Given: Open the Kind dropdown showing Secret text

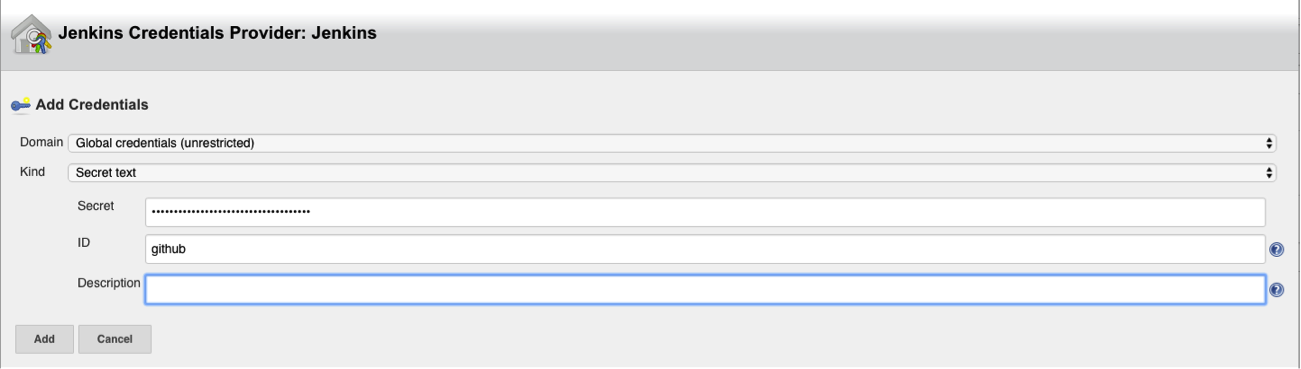Looking at the screenshot, I should pos(672,173).
